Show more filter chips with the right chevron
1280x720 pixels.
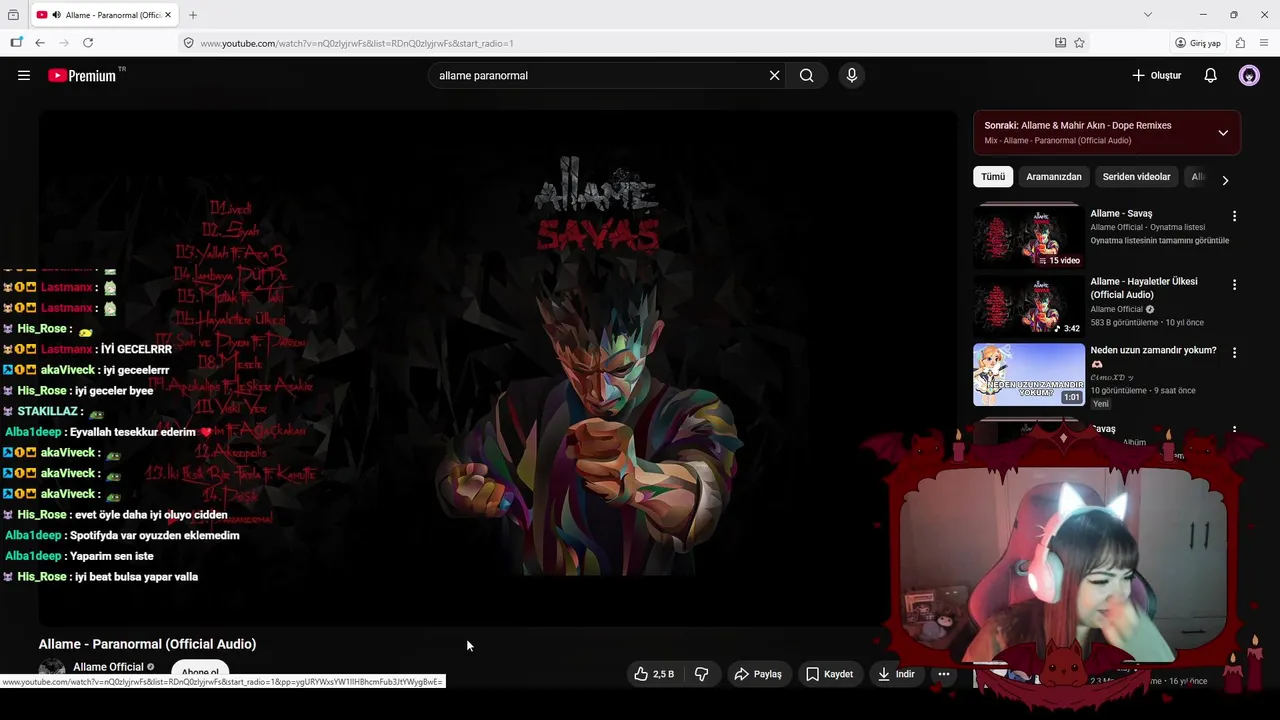pos(1225,180)
